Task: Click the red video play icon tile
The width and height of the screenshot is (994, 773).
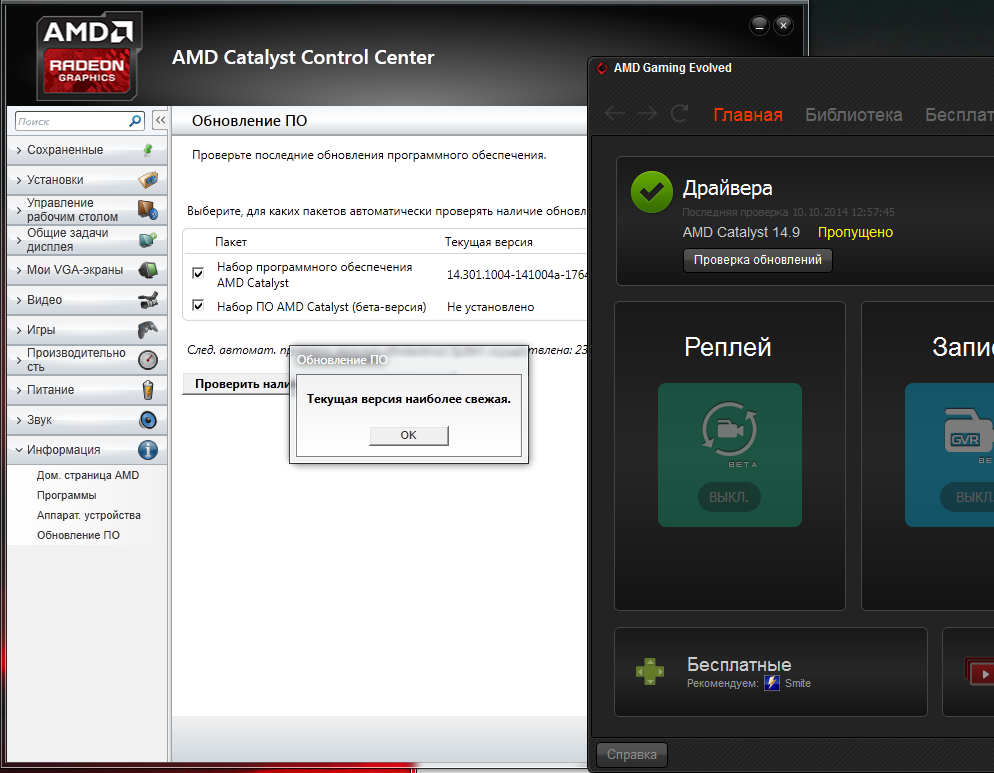Action: pos(979,672)
